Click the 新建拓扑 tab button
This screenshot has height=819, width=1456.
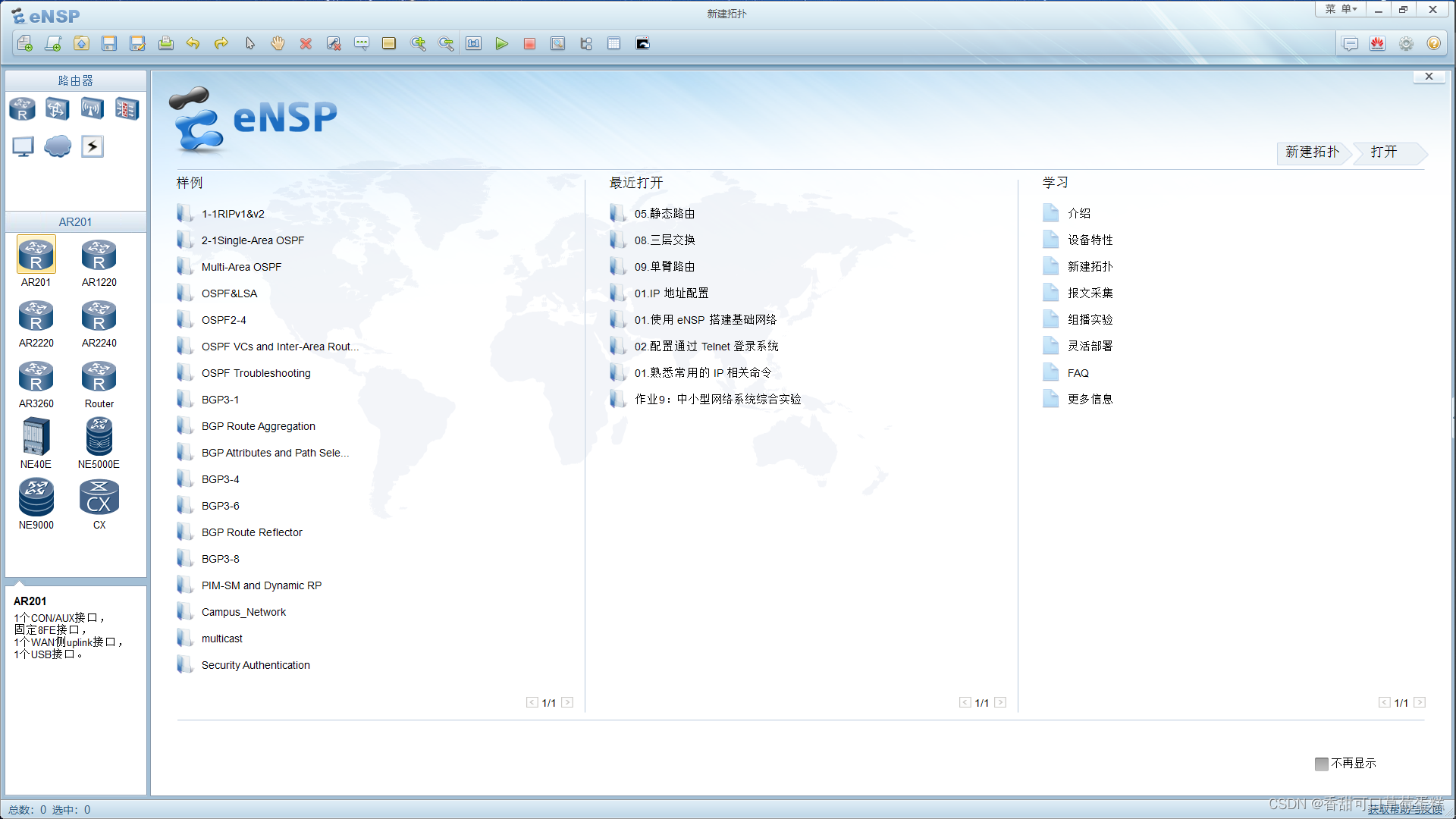tap(1312, 152)
